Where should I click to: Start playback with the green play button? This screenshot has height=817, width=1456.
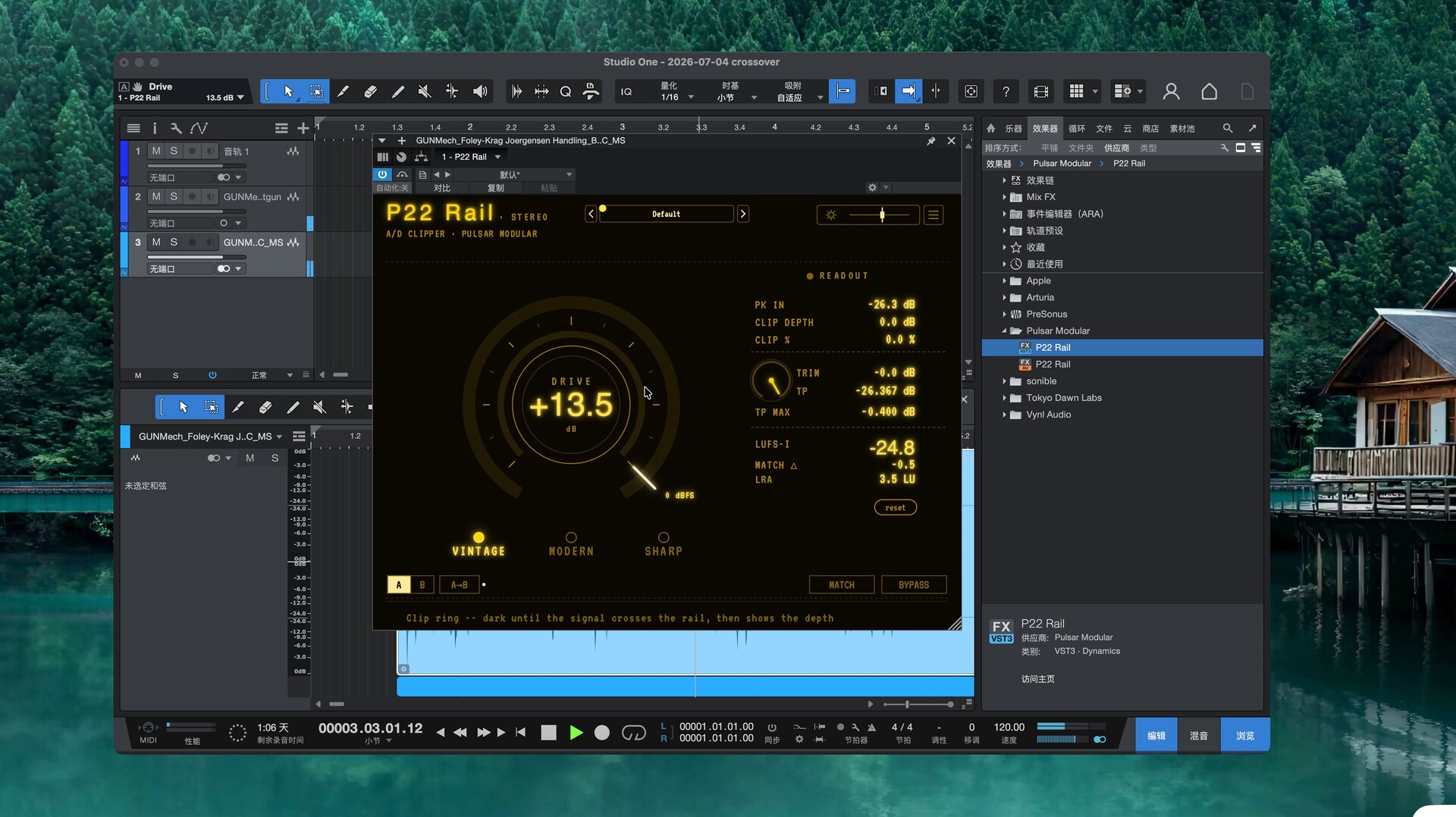tap(576, 733)
